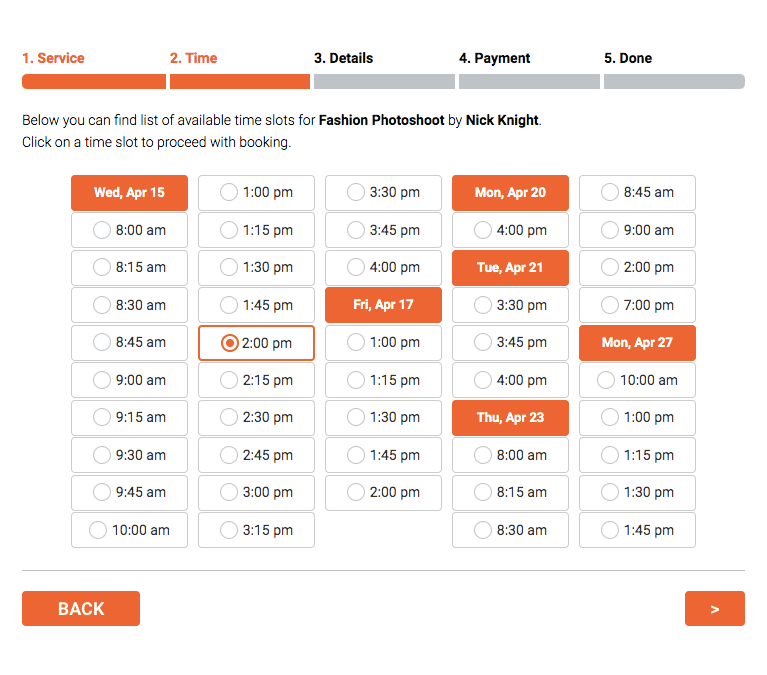Pick the 3:15 pm time slot

[256, 530]
